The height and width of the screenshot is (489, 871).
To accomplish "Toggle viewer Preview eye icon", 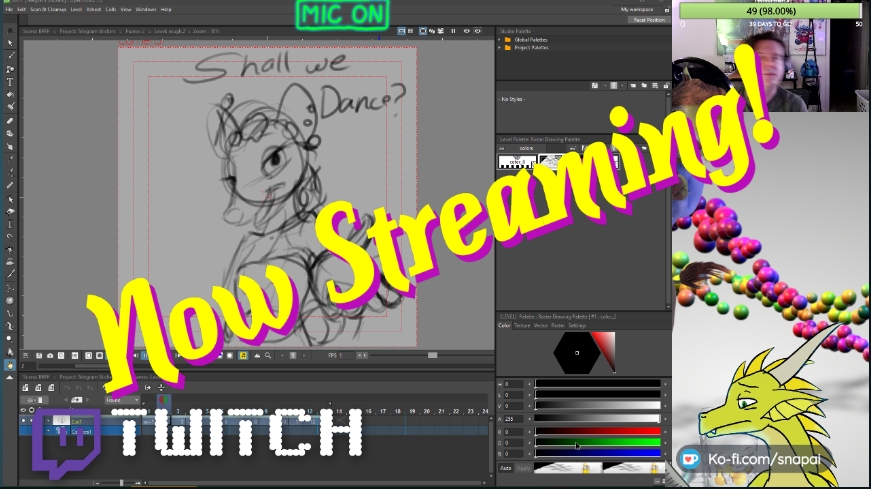I will pyautogui.click(x=467, y=31).
